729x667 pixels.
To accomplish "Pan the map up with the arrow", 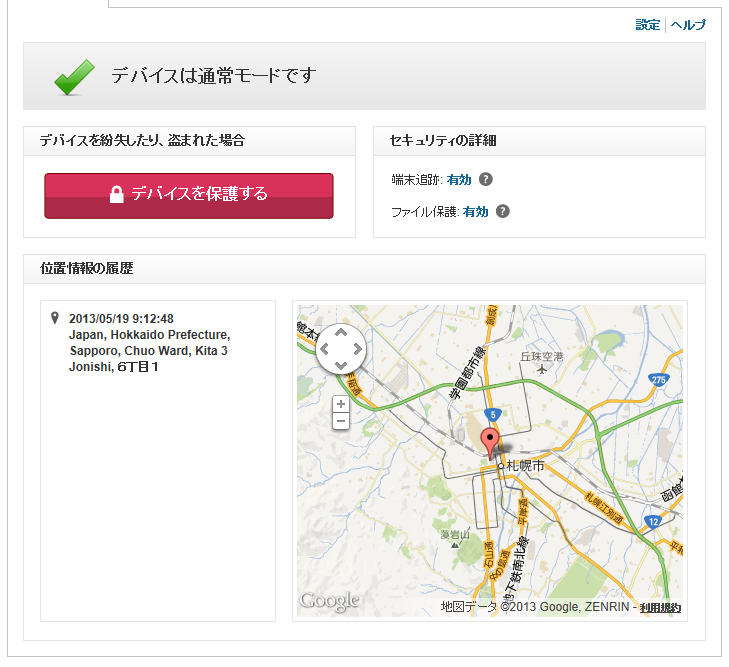I will point(341,333).
